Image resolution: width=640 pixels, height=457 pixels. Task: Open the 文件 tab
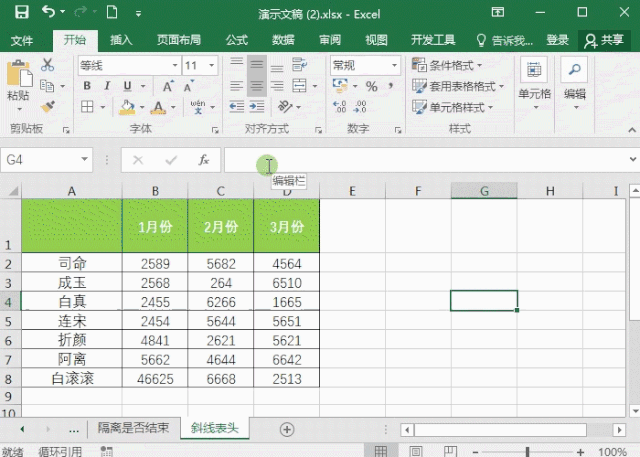coord(22,40)
